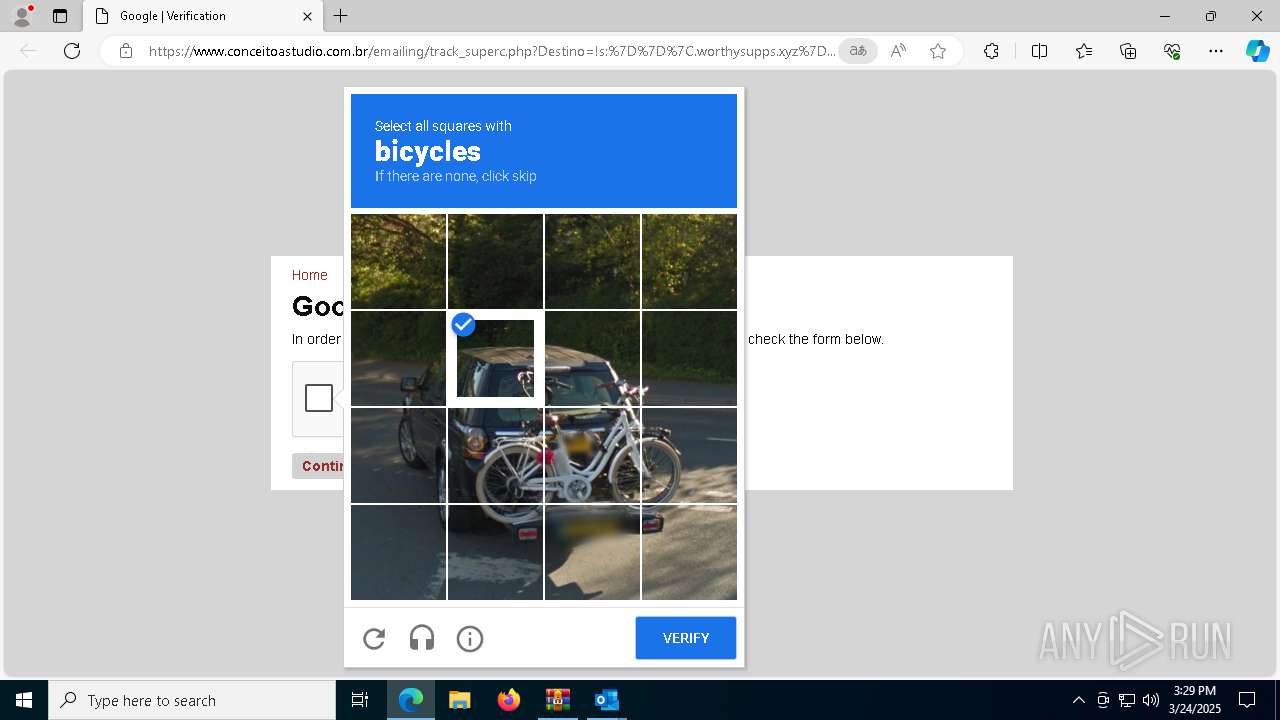Open tab actions menu

(x=60, y=16)
